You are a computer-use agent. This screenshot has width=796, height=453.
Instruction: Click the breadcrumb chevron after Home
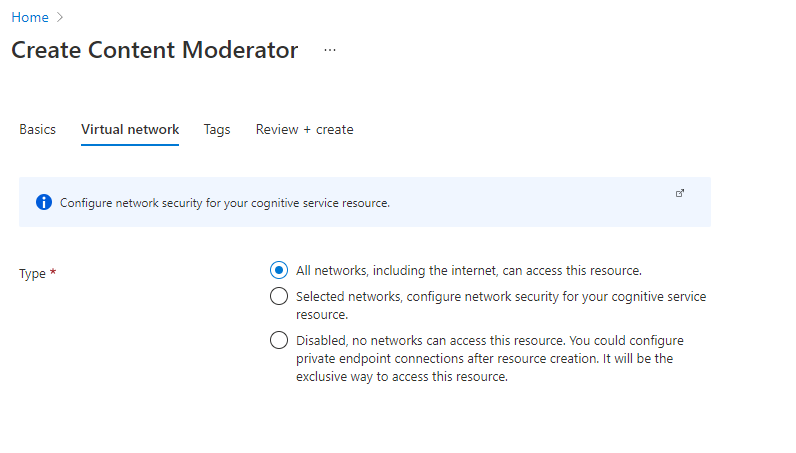61,17
